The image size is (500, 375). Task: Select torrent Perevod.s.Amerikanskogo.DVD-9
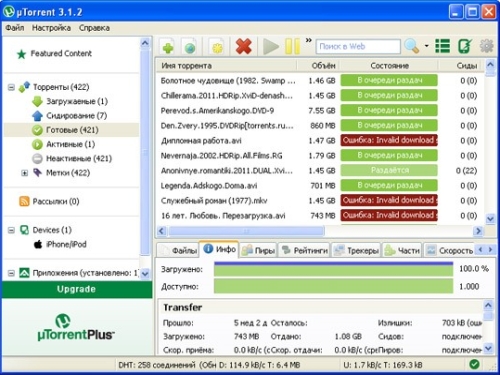[x=217, y=111]
